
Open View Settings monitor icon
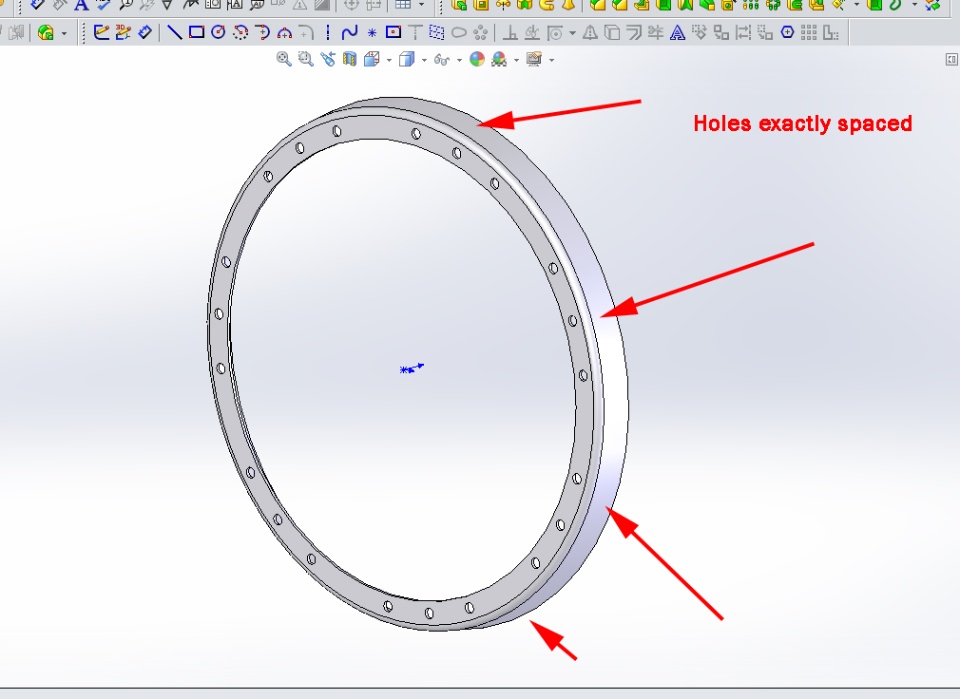click(534, 59)
